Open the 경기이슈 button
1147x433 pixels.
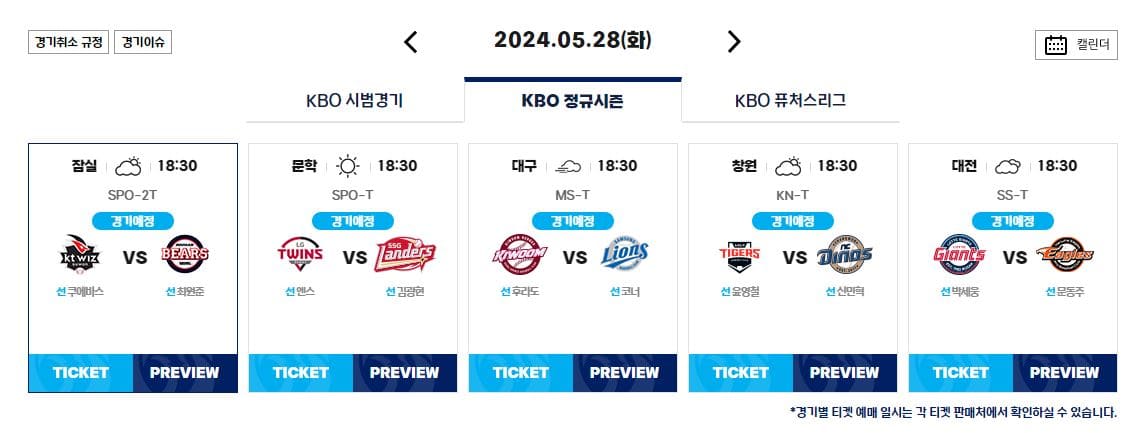tap(143, 42)
